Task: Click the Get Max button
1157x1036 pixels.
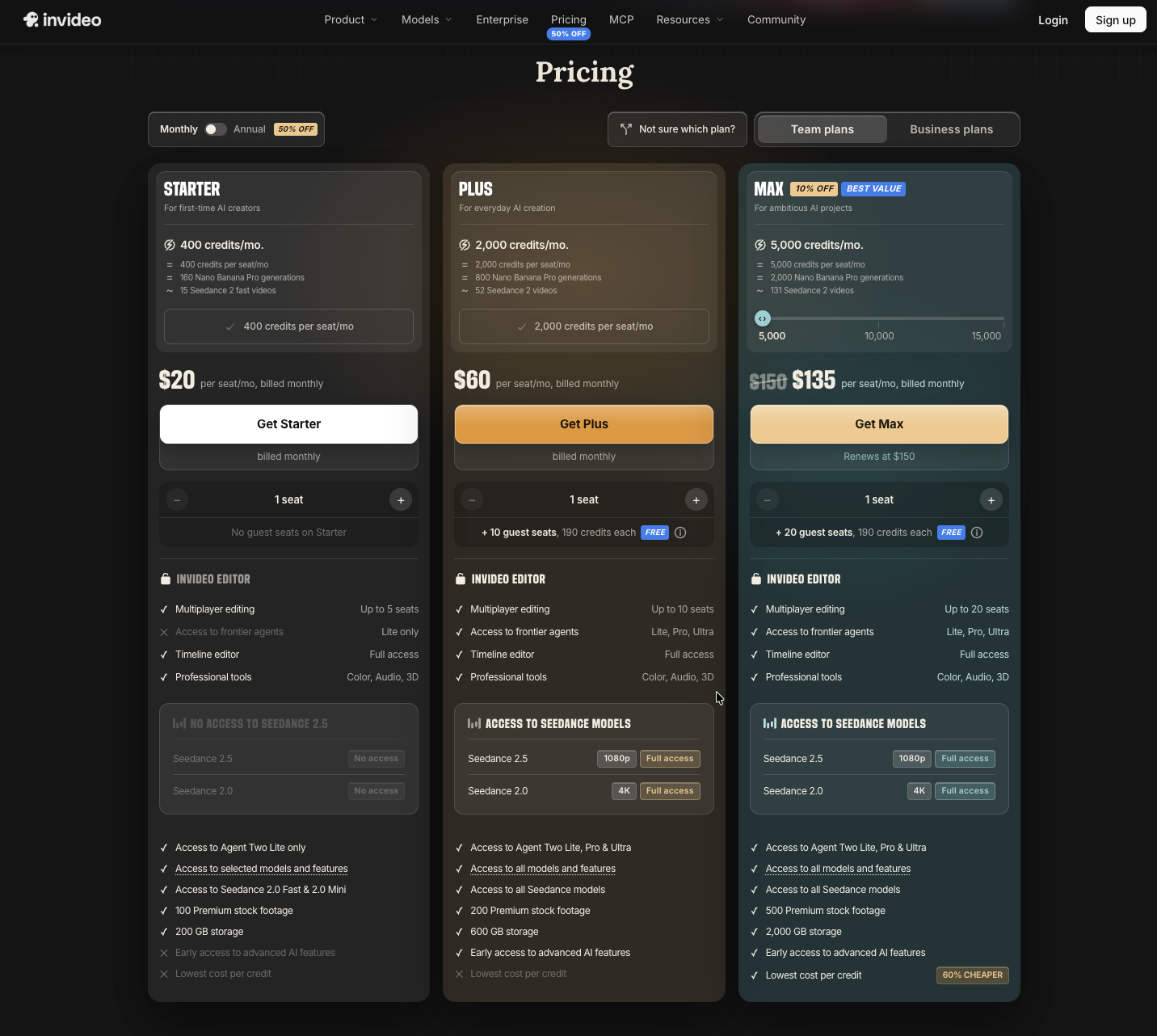Action: [x=879, y=424]
